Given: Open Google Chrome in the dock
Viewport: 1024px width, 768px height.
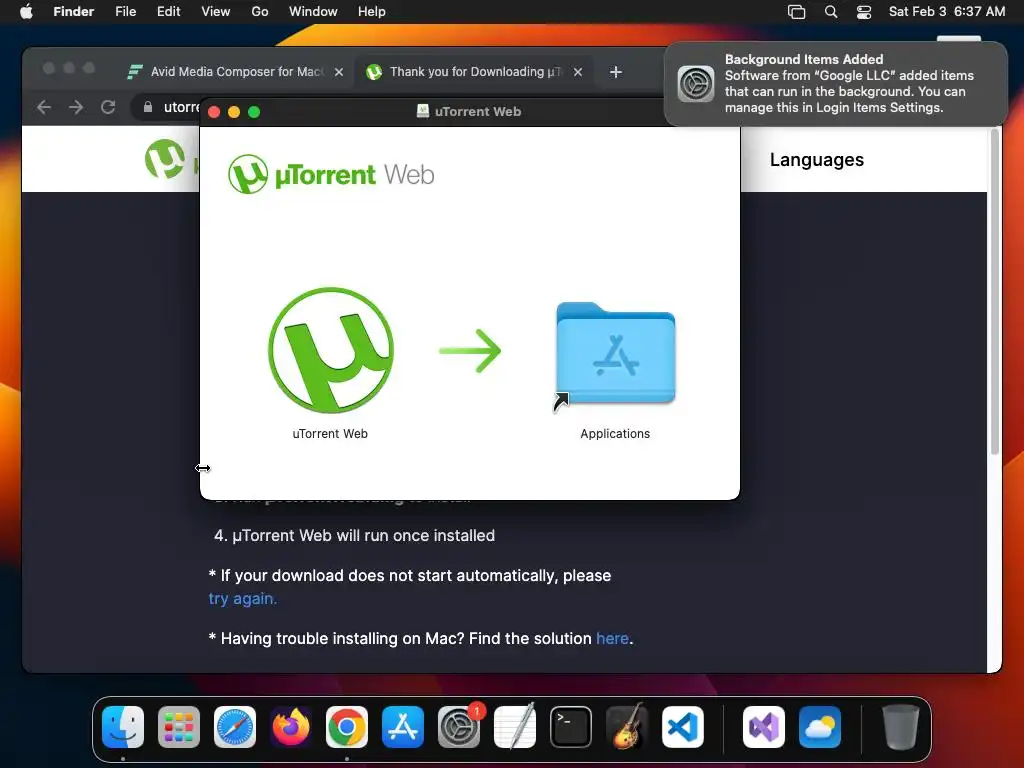Looking at the screenshot, I should point(347,727).
